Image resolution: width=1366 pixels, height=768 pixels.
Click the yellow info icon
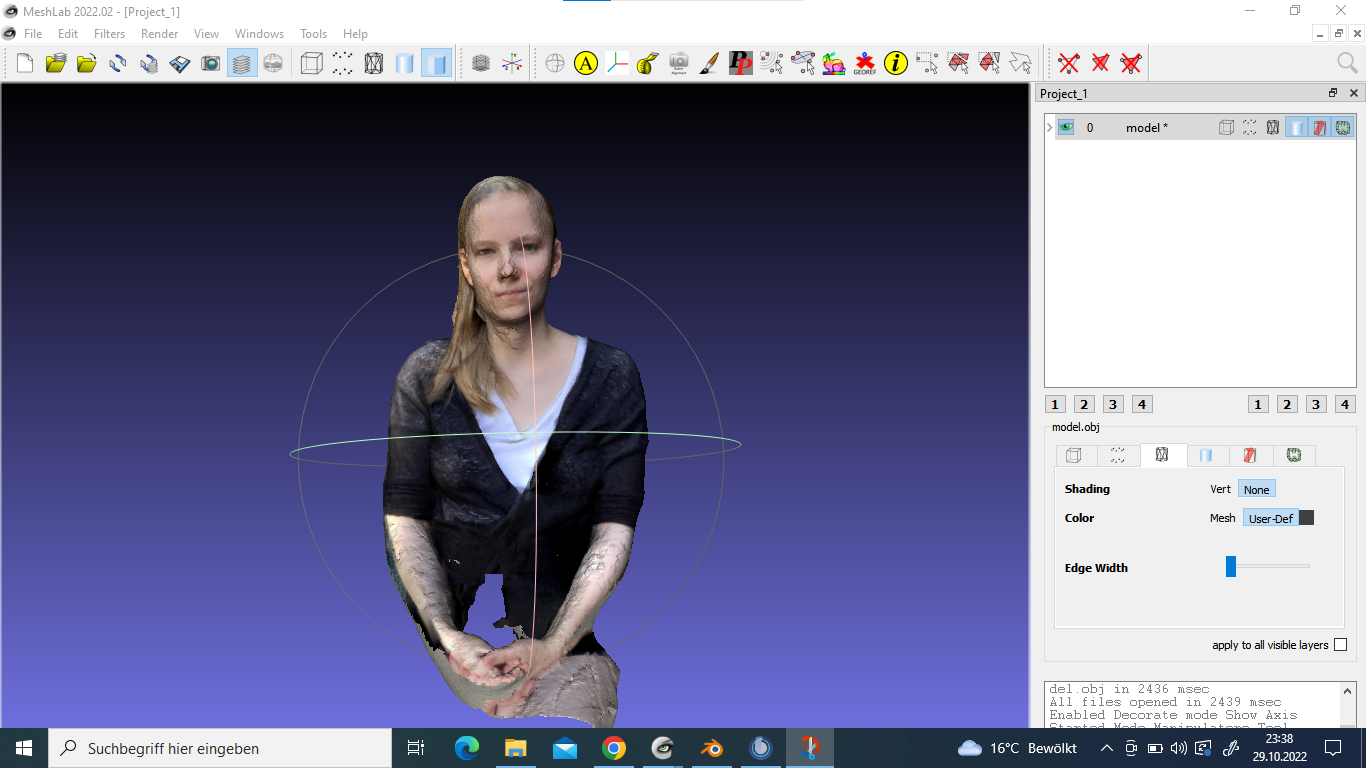point(896,64)
